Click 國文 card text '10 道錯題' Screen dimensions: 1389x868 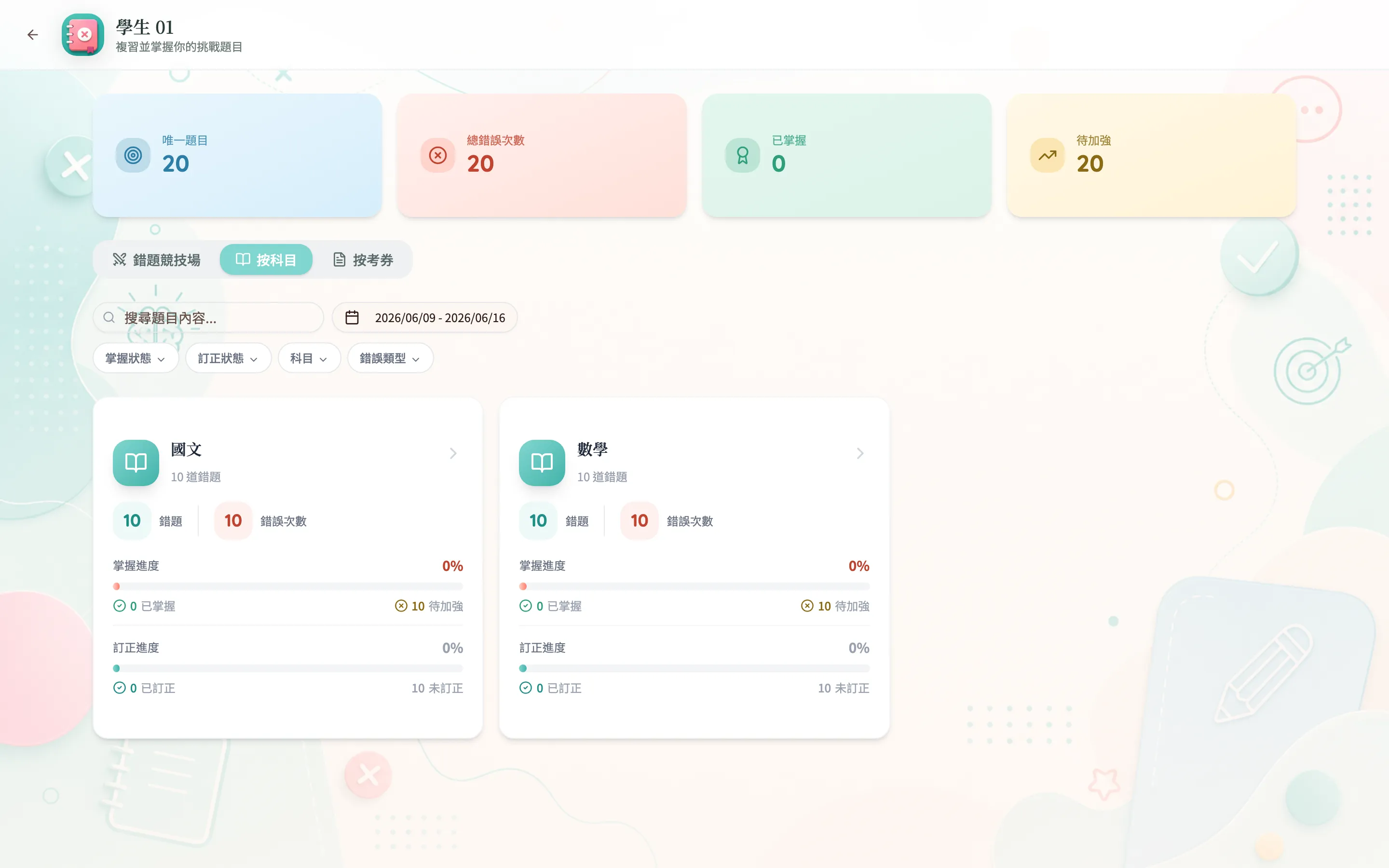pos(196,477)
